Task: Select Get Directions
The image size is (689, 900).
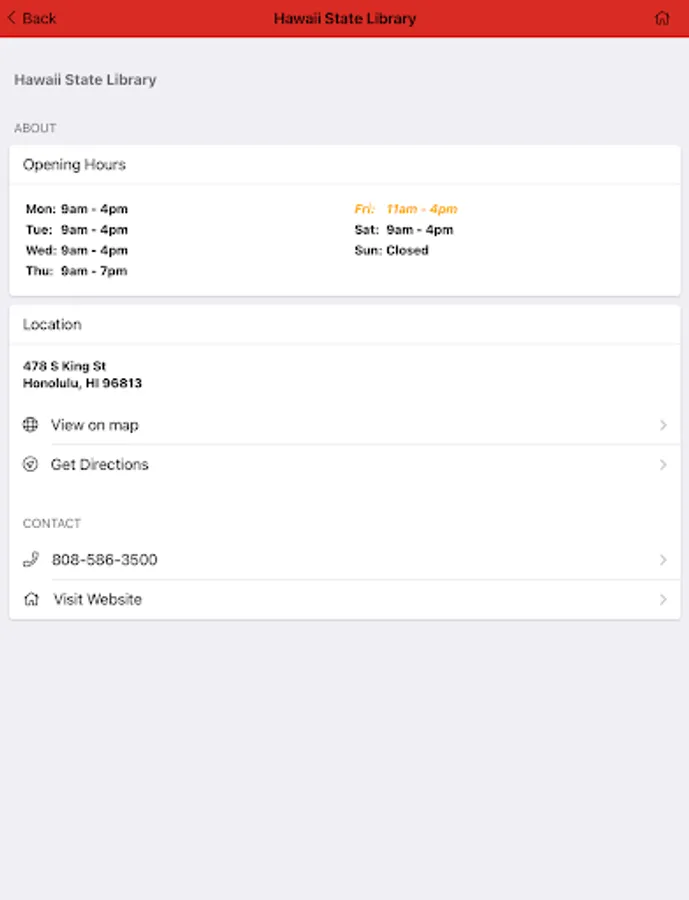Action: pos(100,465)
